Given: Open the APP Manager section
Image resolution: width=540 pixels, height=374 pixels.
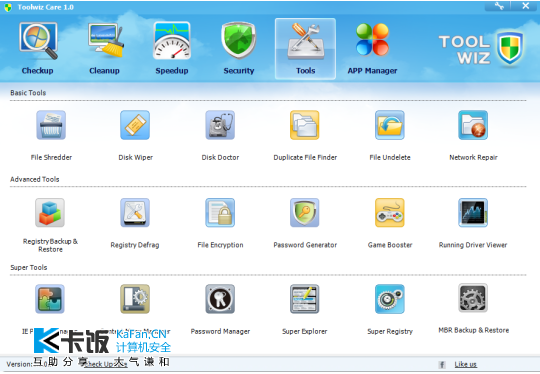Looking at the screenshot, I should (x=372, y=49).
